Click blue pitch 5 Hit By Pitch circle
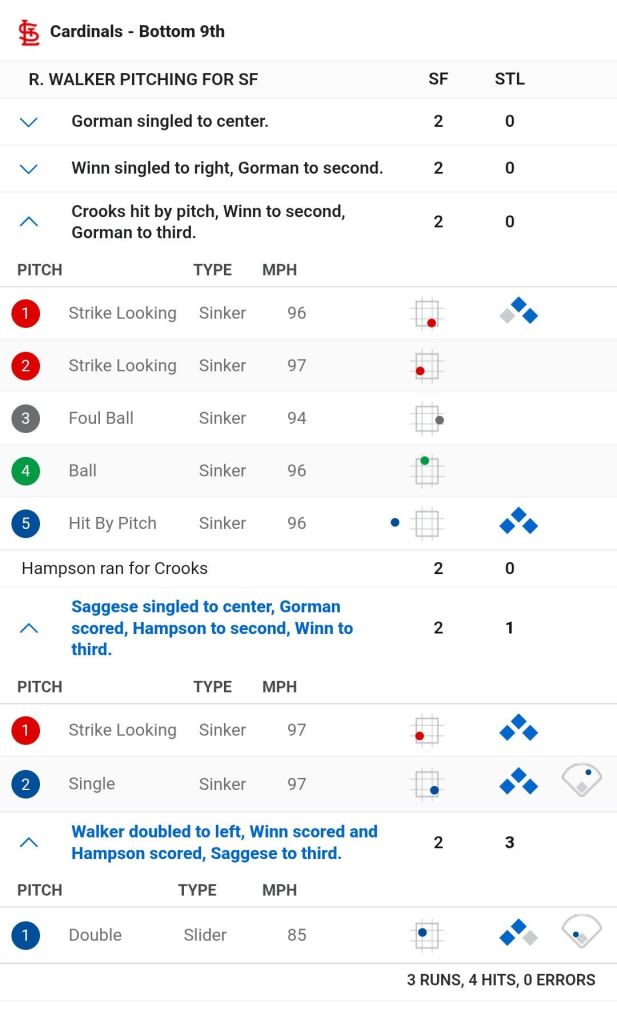Viewport: 617px width, 1023px height. (x=25, y=523)
